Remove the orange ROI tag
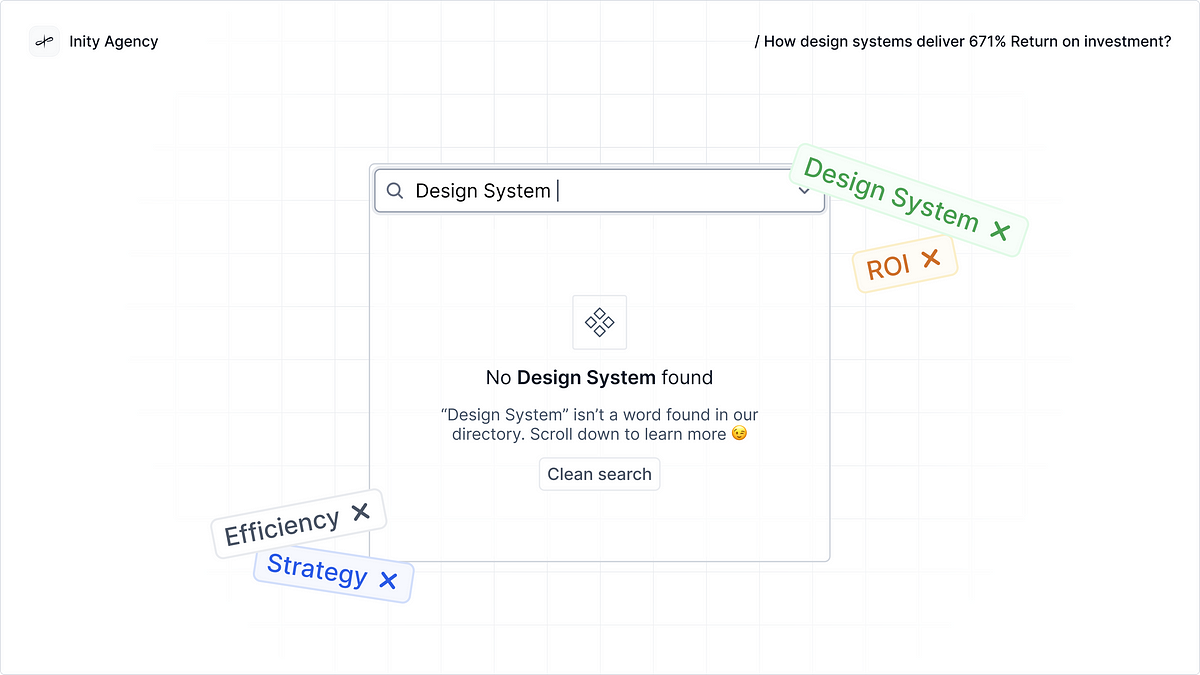 click(x=932, y=258)
